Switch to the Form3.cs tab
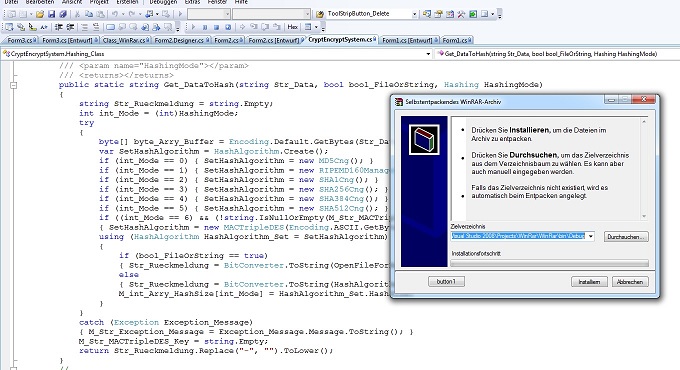 click(x=20, y=40)
